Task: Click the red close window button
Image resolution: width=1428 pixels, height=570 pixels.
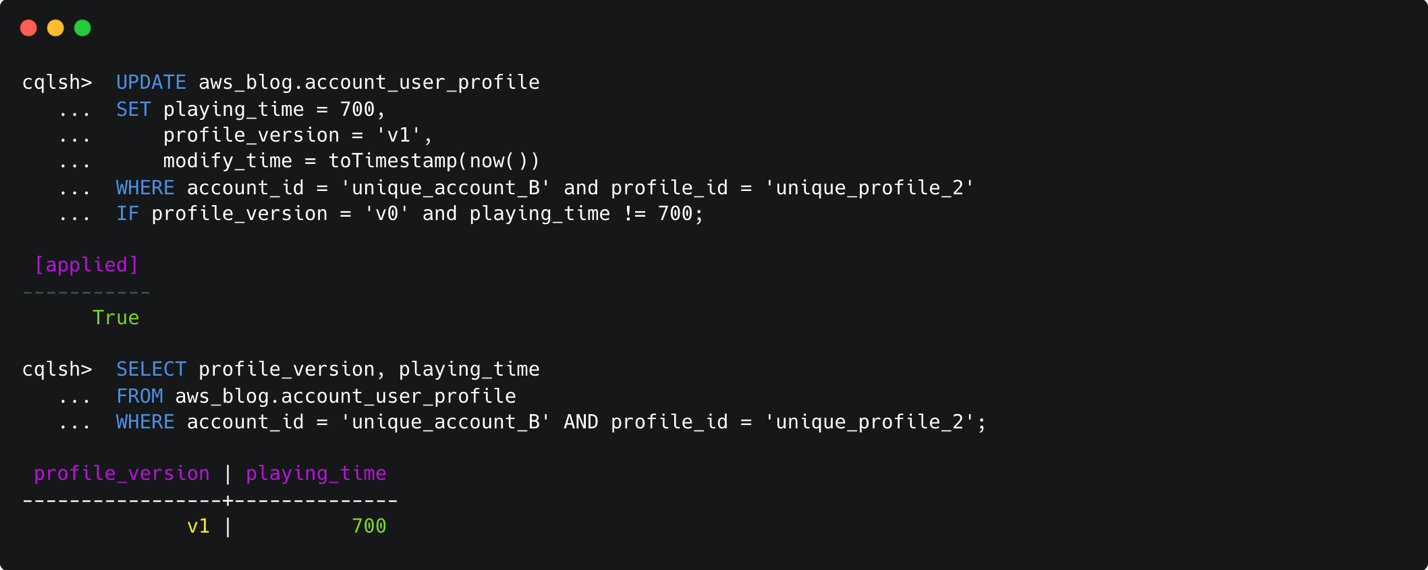Action: pyautogui.click(x=28, y=28)
